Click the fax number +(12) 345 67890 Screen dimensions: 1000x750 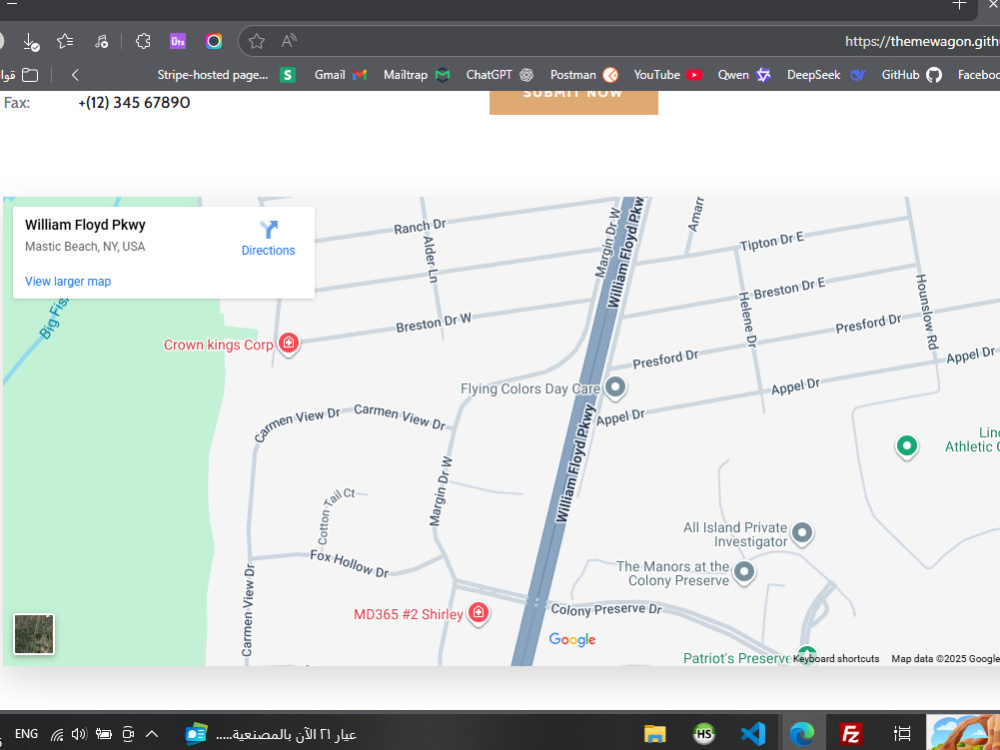[134, 103]
